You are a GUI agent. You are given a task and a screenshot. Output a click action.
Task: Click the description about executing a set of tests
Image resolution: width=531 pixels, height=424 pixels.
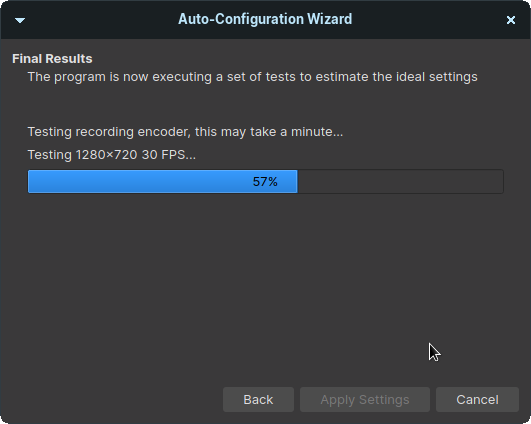point(253,77)
